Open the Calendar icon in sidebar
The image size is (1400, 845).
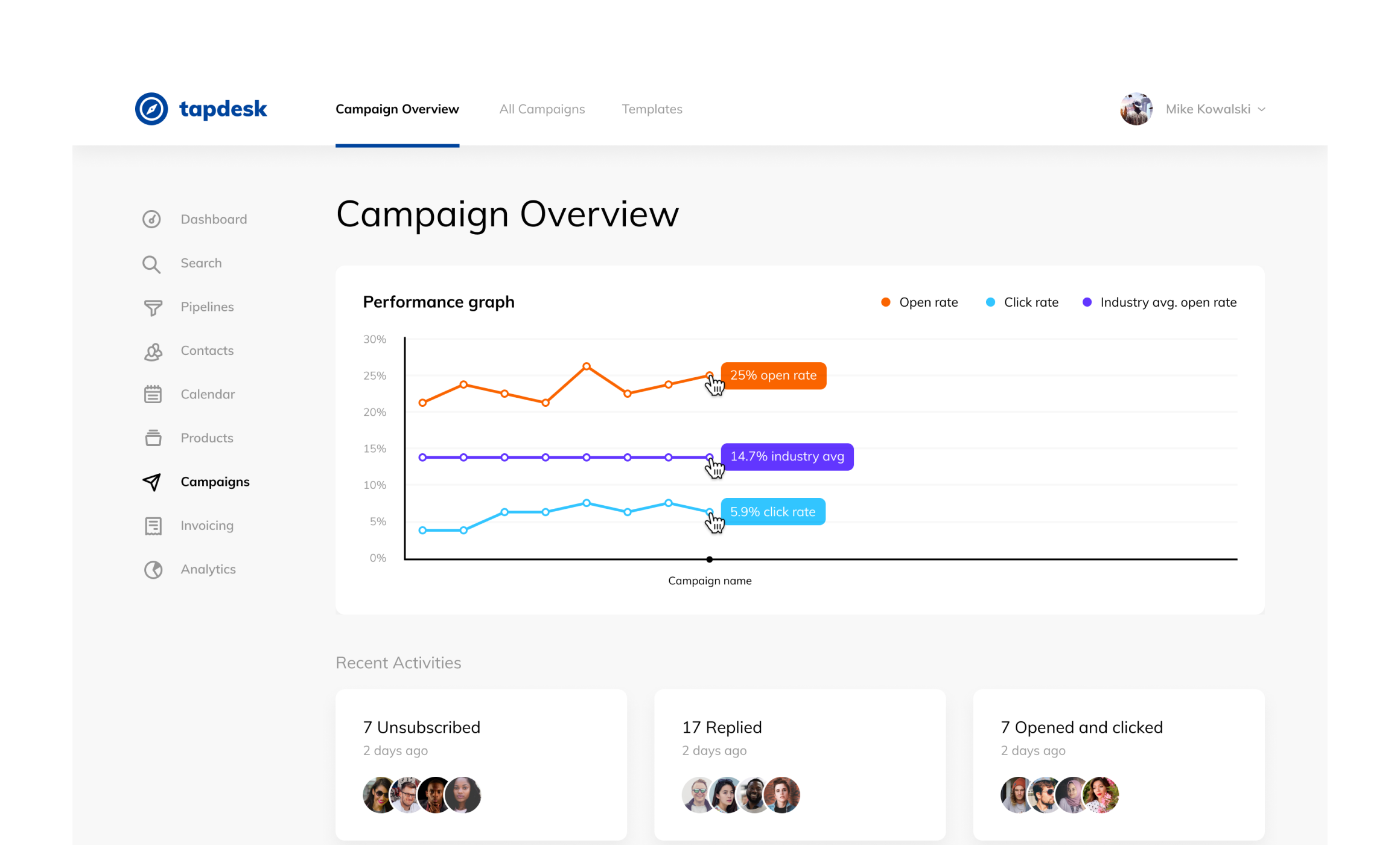[153, 394]
